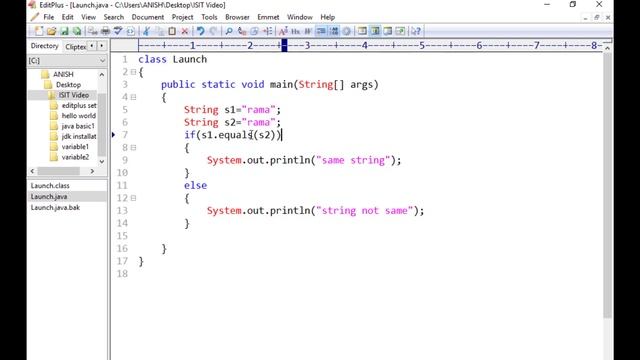The image size is (640, 360).
Task: Open the Font settings icon
Action: pyautogui.click(x=283, y=31)
